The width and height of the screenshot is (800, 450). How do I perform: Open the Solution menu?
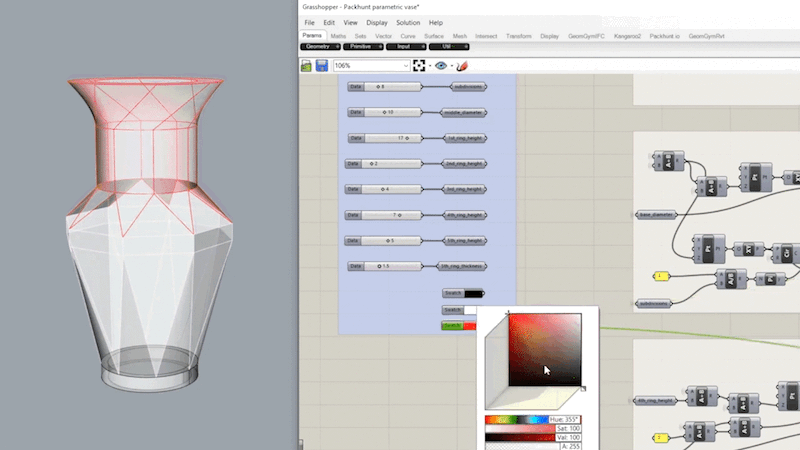408,22
